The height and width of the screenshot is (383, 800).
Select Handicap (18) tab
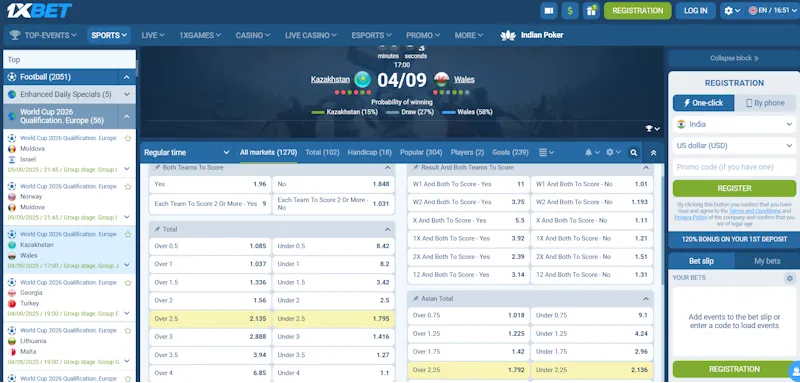tap(370, 152)
